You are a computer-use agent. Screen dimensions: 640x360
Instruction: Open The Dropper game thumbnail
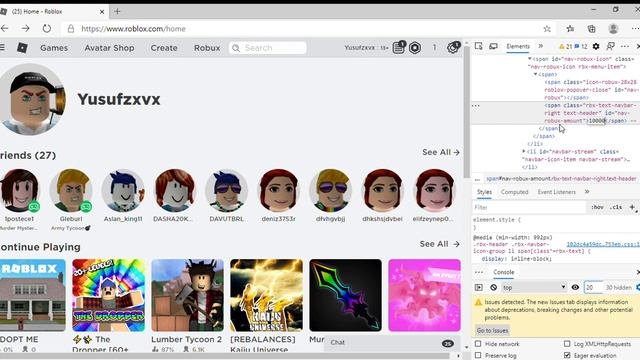coord(109,295)
